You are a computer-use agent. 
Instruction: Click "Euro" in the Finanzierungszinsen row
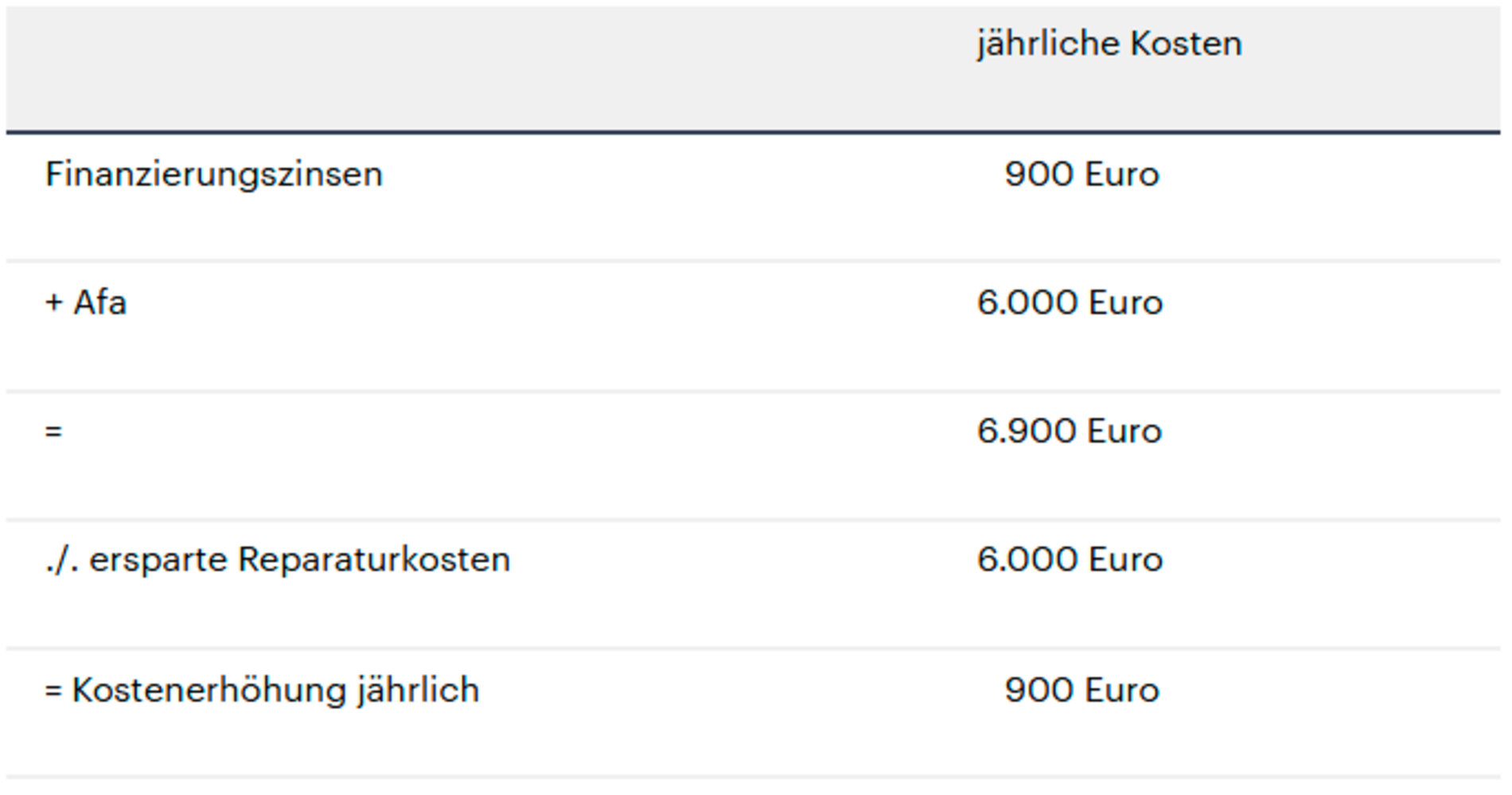click(1121, 174)
